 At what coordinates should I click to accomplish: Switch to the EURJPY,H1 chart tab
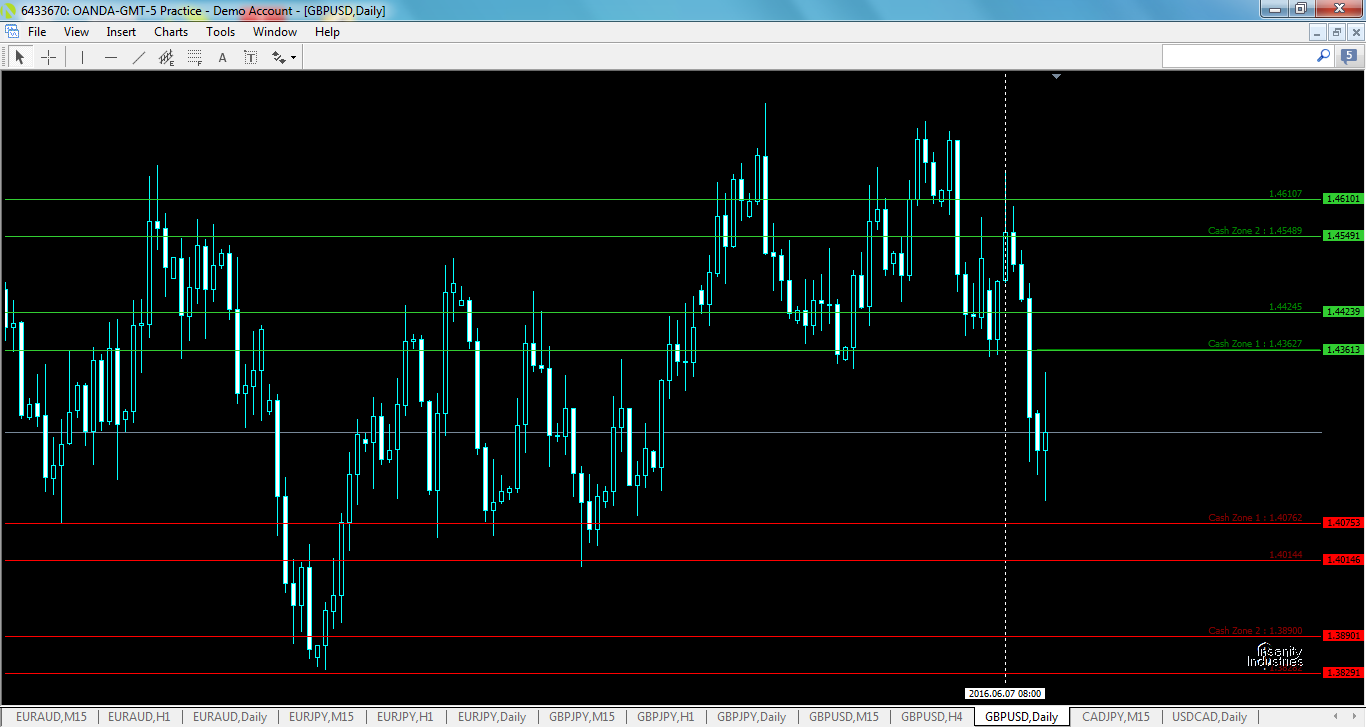pyautogui.click(x=405, y=717)
